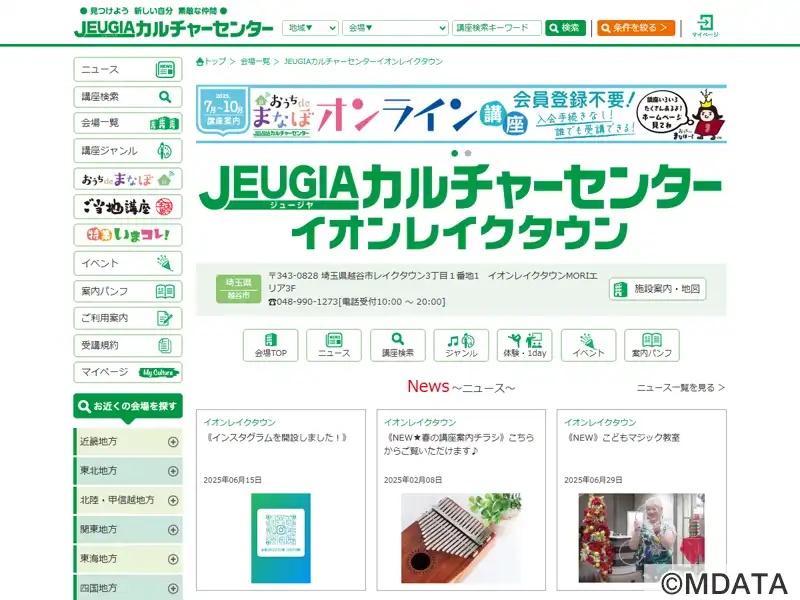800x600 pixels.
Task: Click the green 検索 search button
Action: pos(565,28)
